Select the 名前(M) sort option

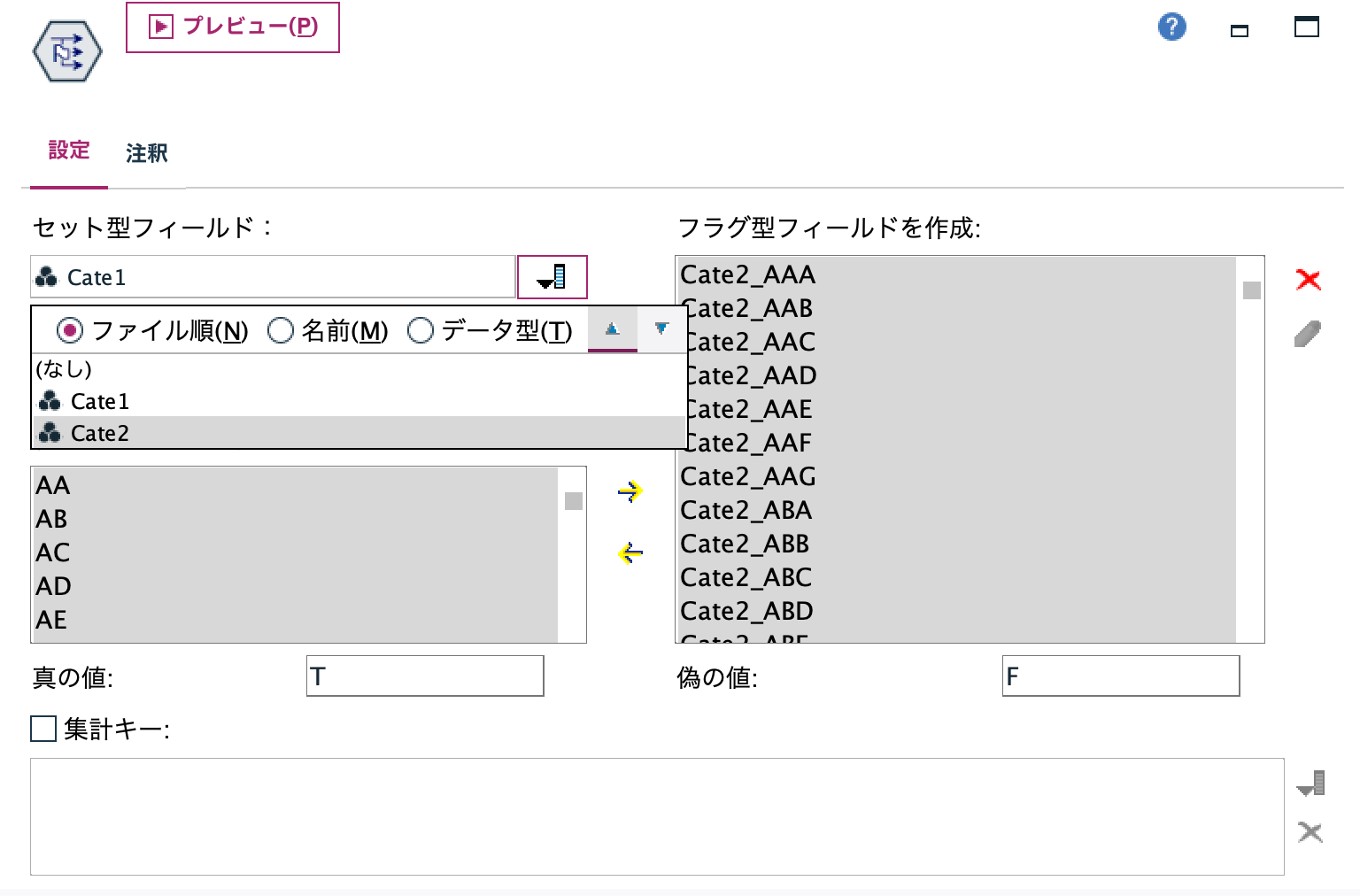coord(281,329)
